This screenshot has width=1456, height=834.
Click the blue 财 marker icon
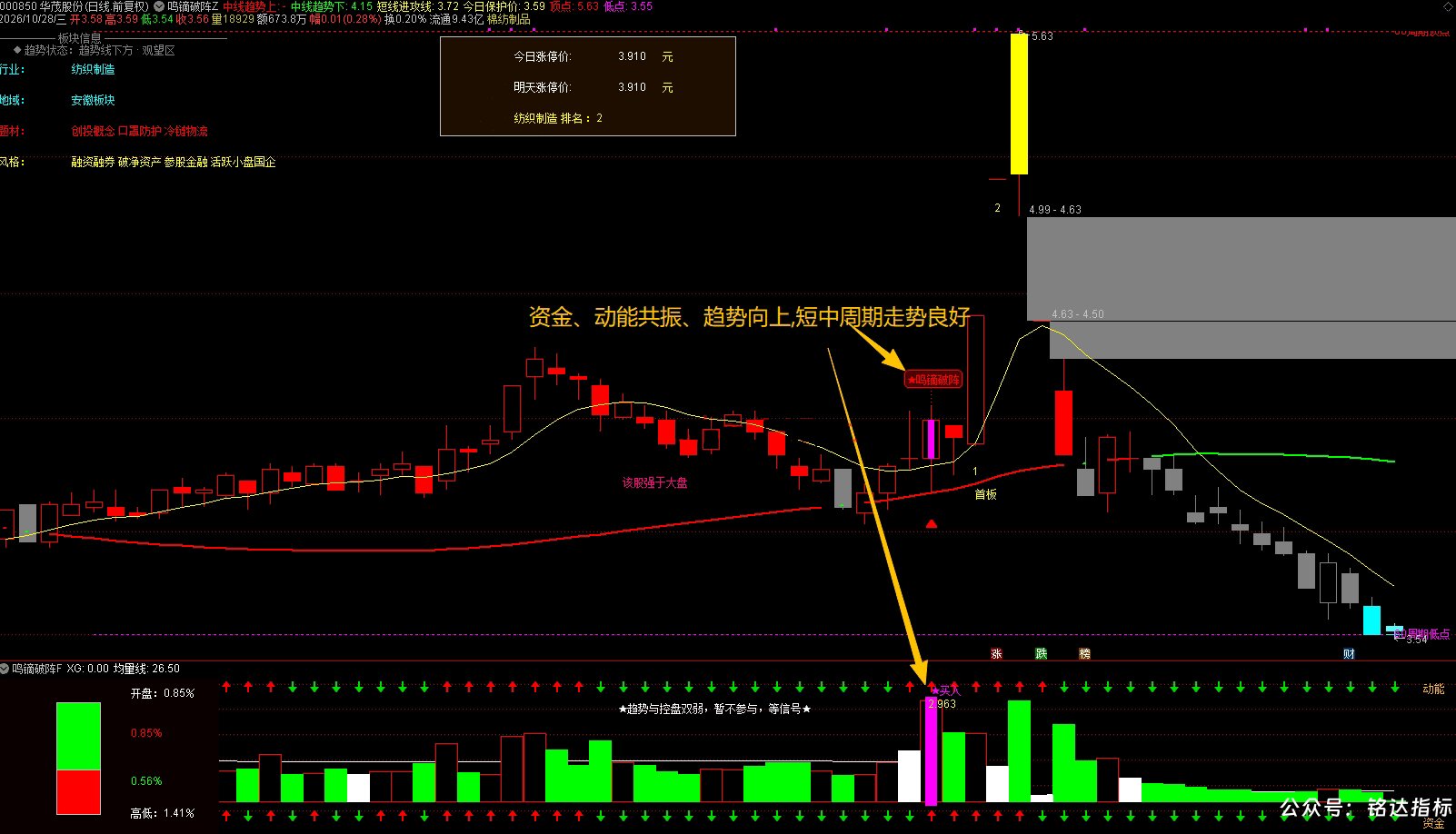(x=1349, y=654)
